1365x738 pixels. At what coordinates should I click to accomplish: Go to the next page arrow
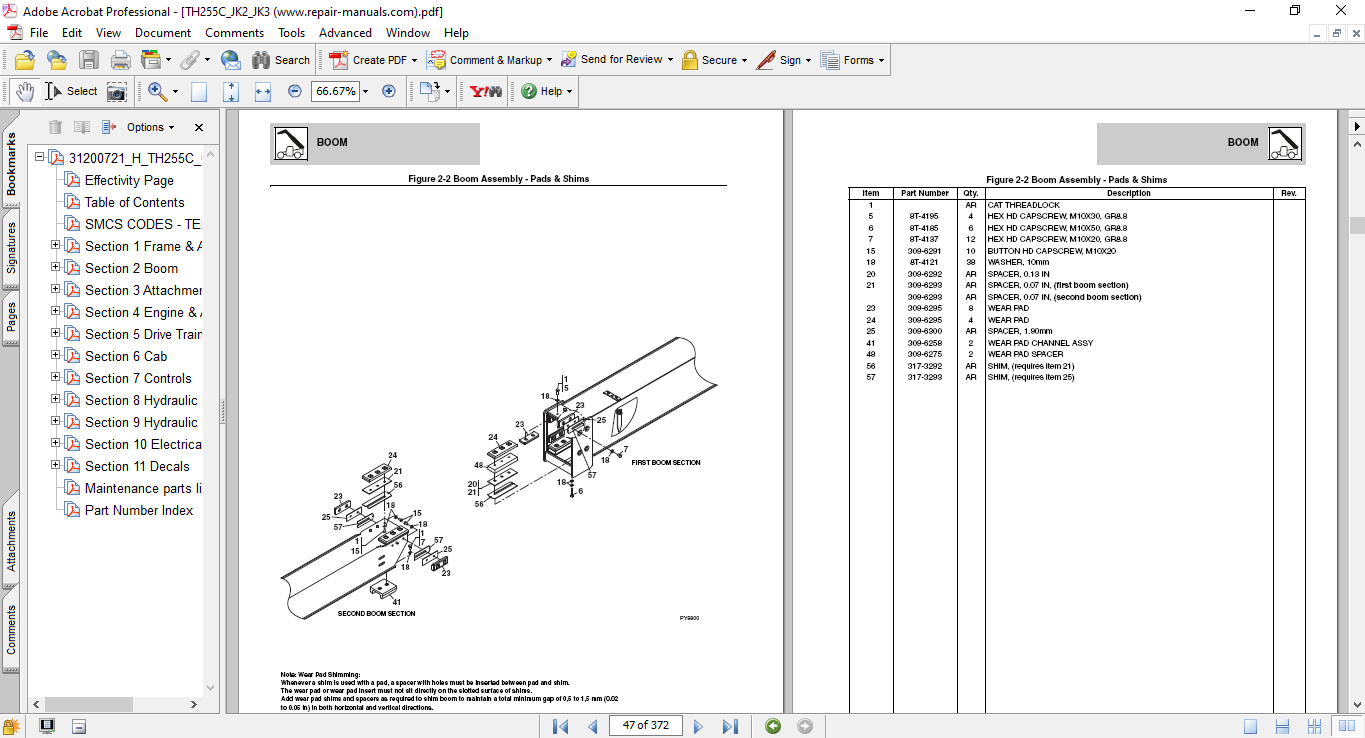698,726
